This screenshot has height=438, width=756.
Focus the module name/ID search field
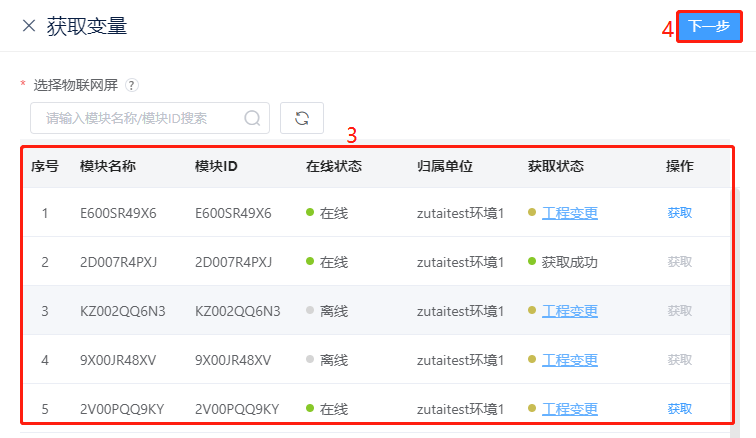(x=149, y=118)
